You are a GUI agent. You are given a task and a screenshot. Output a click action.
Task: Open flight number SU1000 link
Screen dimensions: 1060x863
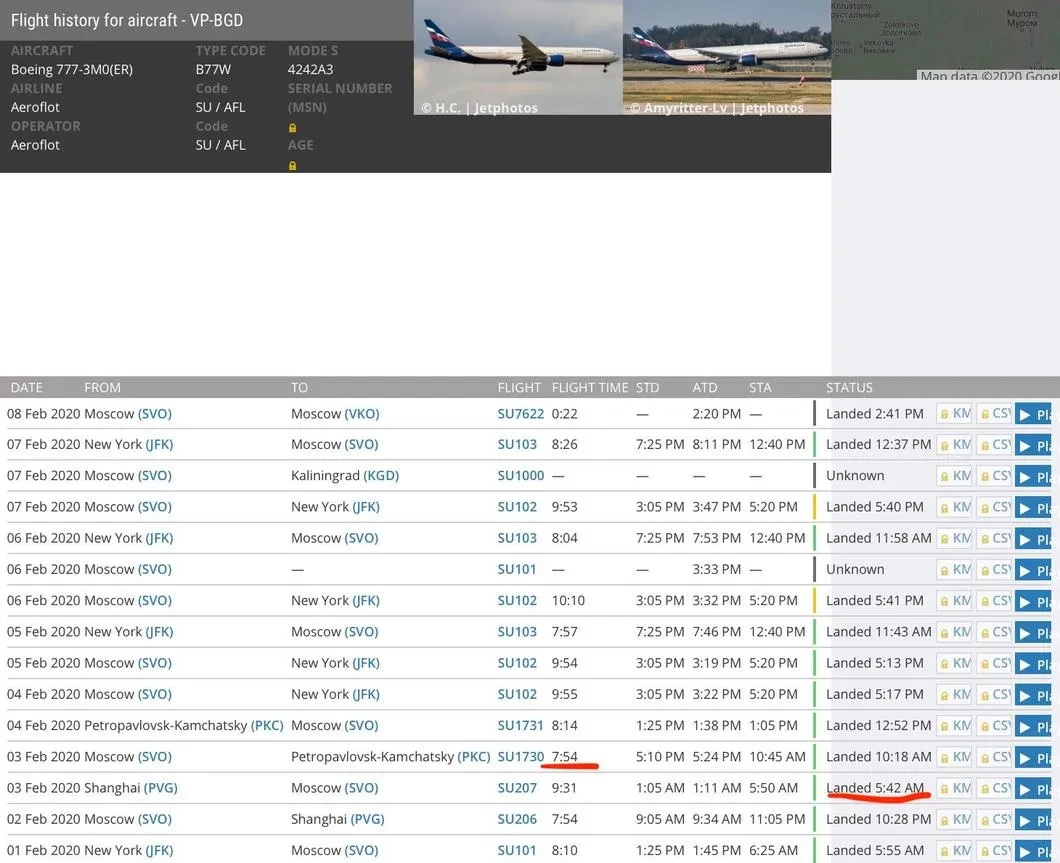coord(520,476)
